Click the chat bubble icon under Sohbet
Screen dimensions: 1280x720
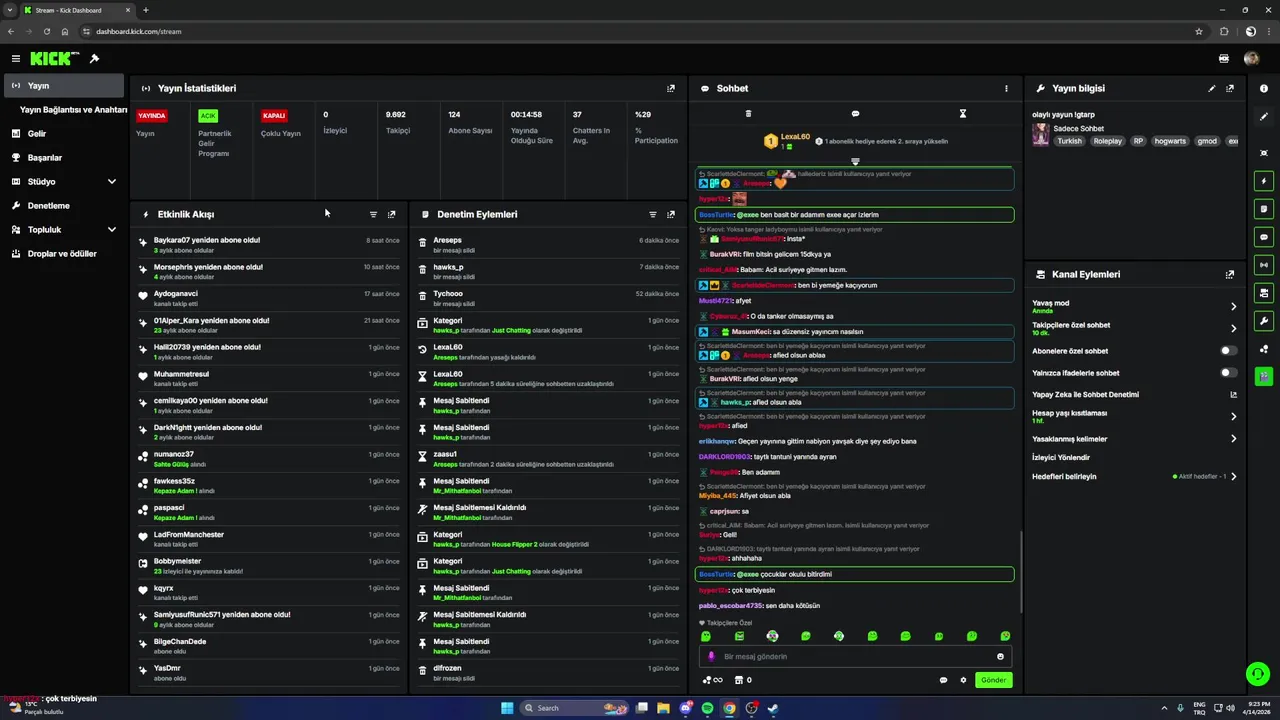pos(855,114)
